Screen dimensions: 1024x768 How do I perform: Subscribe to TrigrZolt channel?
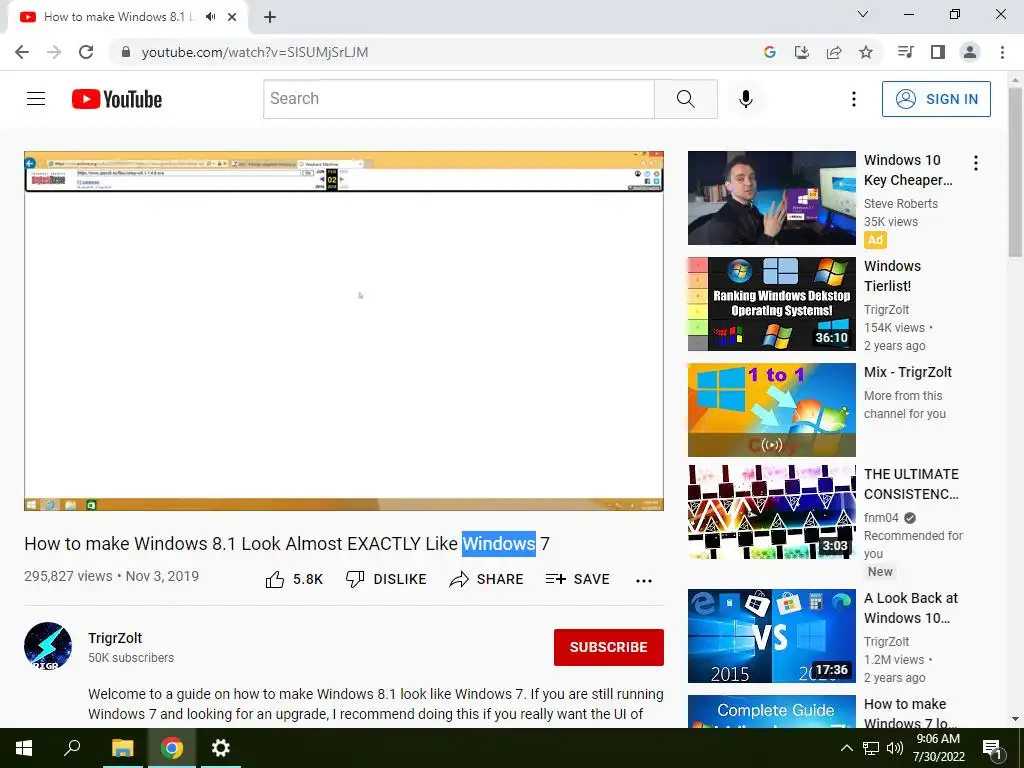click(x=609, y=647)
